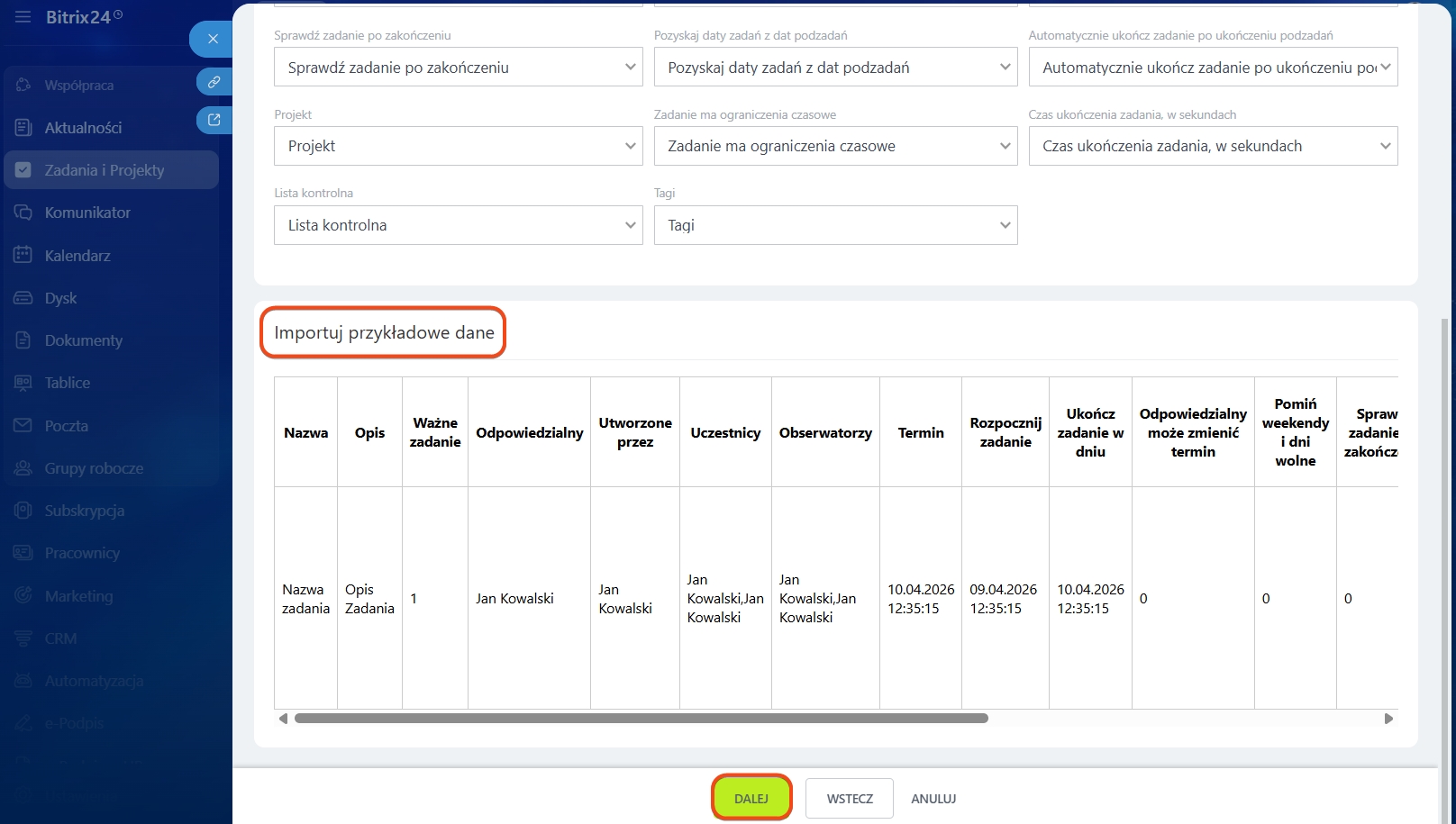The height and width of the screenshot is (824, 1456).
Task: Expand the Projekt dropdown
Action: coord(458,146)
